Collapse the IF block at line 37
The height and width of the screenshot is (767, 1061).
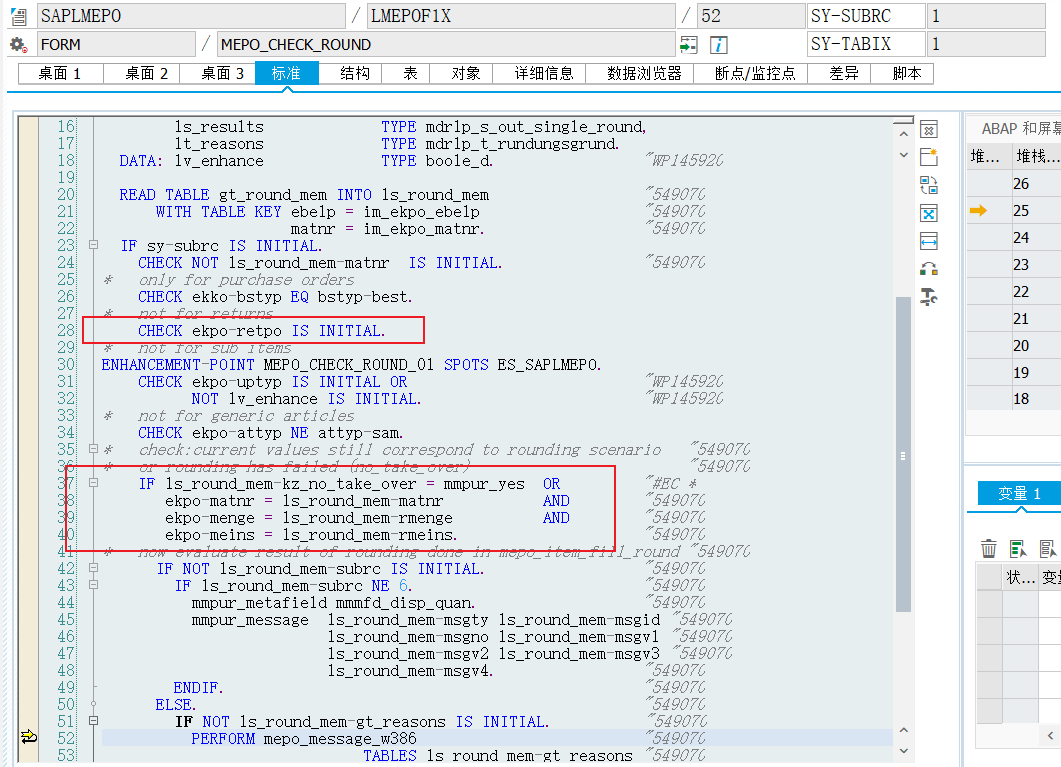(93, 483)
